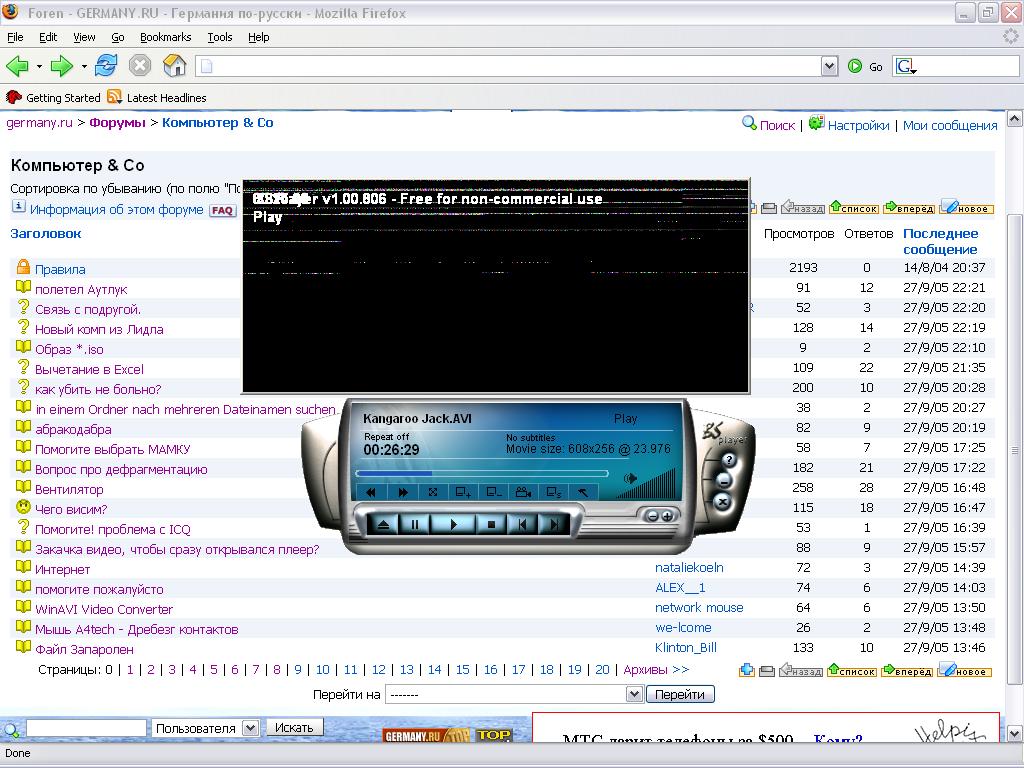The height and width of the screenshot is (768, 1024).
Task: Open the Google search engine selector
Action: (906, 67)
